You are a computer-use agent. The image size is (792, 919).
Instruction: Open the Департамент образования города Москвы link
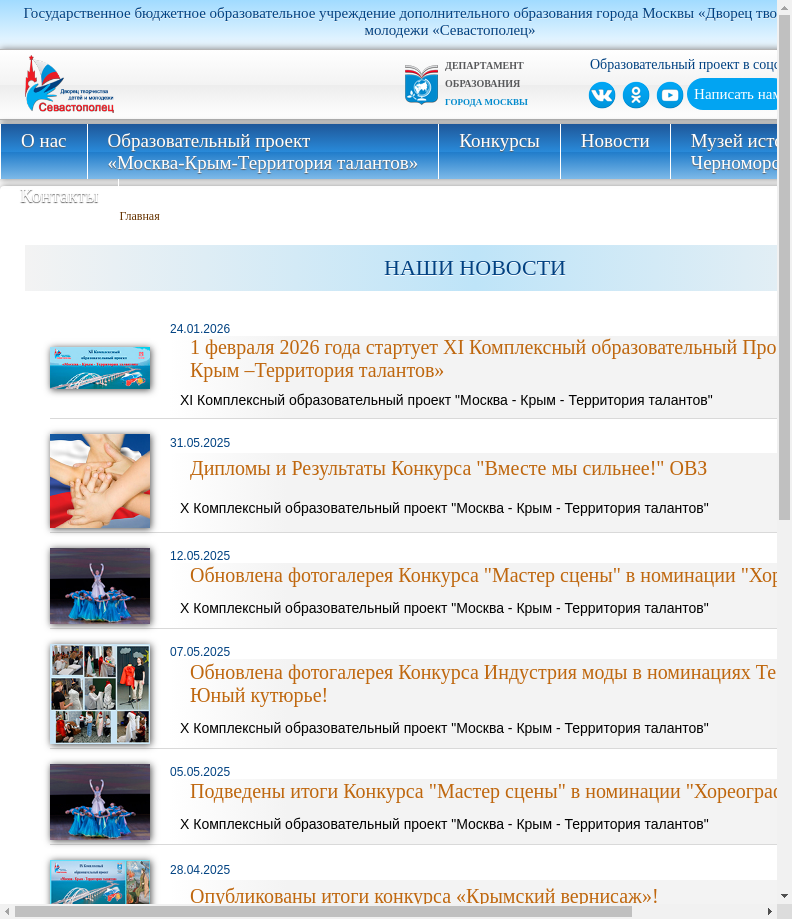(486, 83)
